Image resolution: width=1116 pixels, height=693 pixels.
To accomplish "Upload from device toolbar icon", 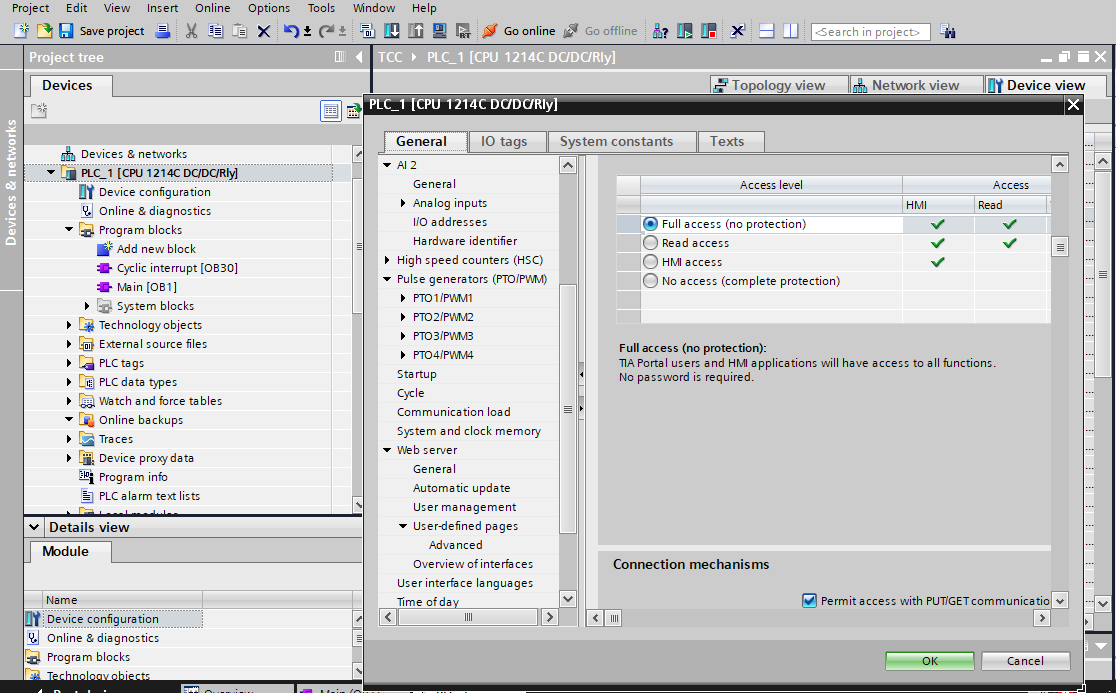I will click(x=416, y=31).
